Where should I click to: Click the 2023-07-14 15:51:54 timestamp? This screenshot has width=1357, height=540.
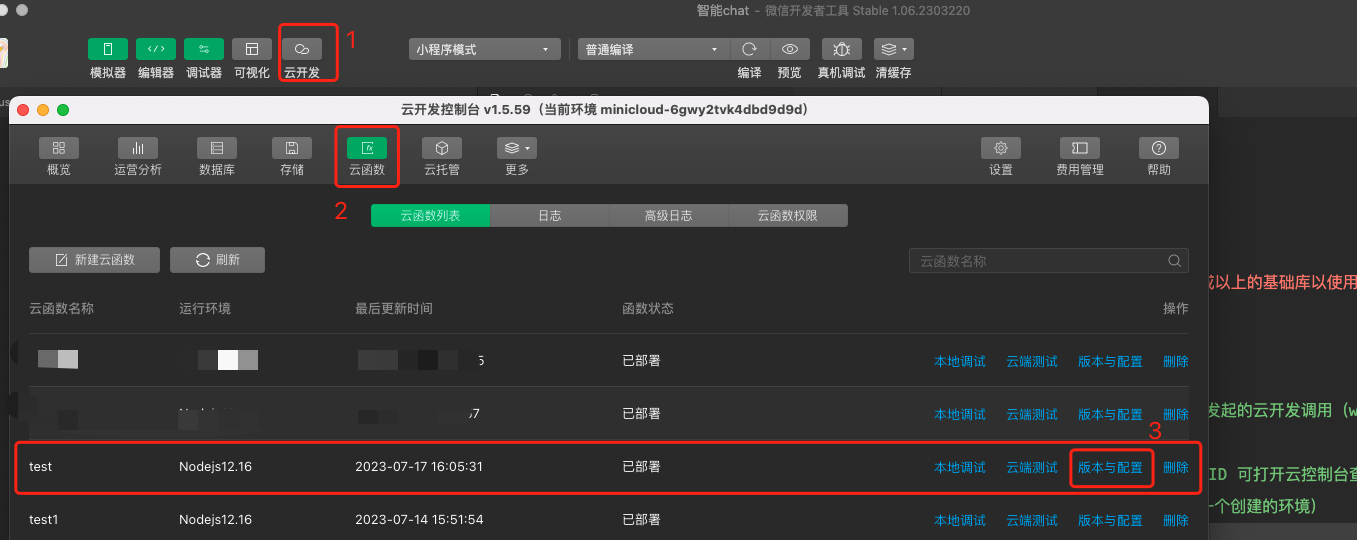pyautogui.click(x=419, y=520)
